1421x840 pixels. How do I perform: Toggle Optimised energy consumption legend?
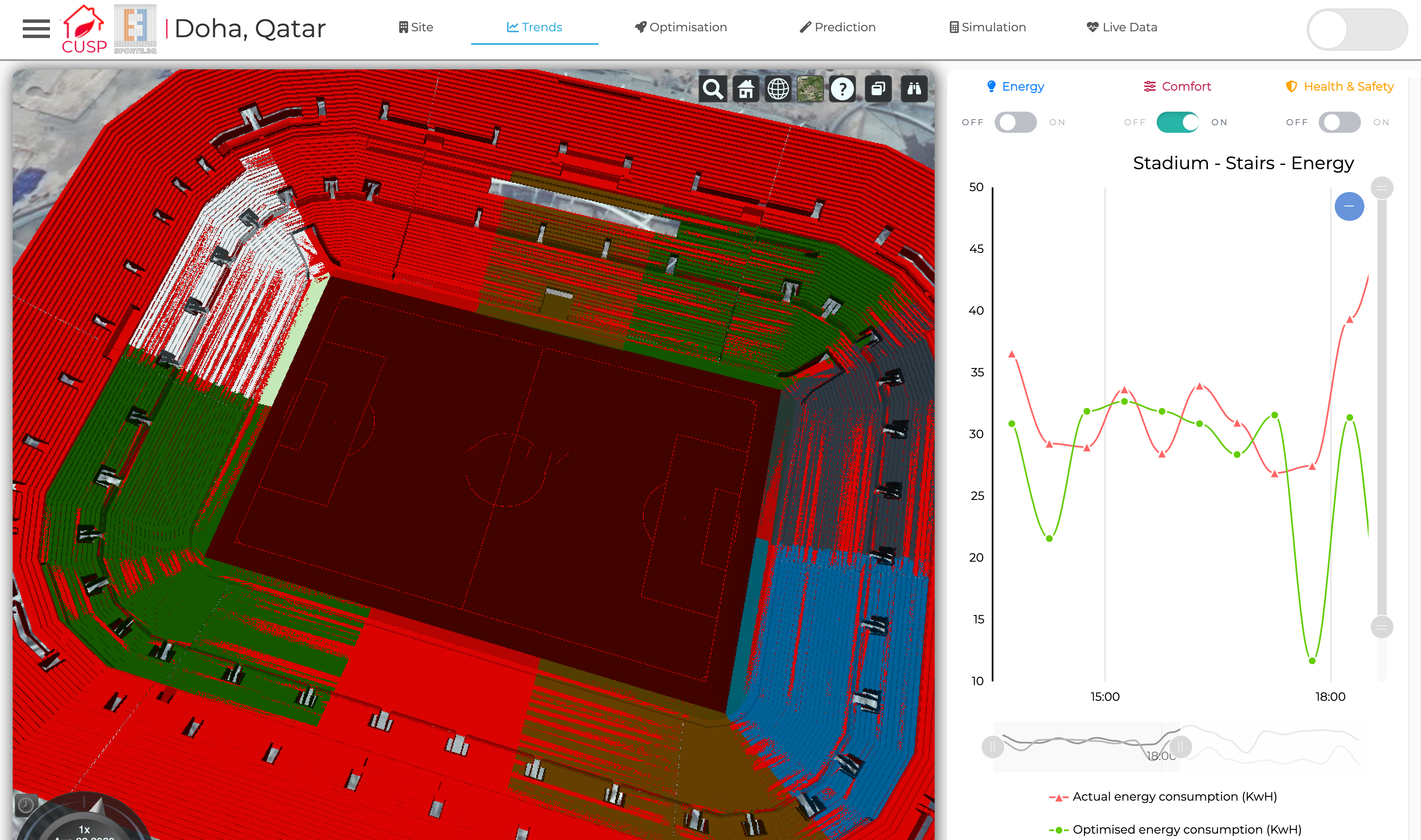tap(1175, 830)
